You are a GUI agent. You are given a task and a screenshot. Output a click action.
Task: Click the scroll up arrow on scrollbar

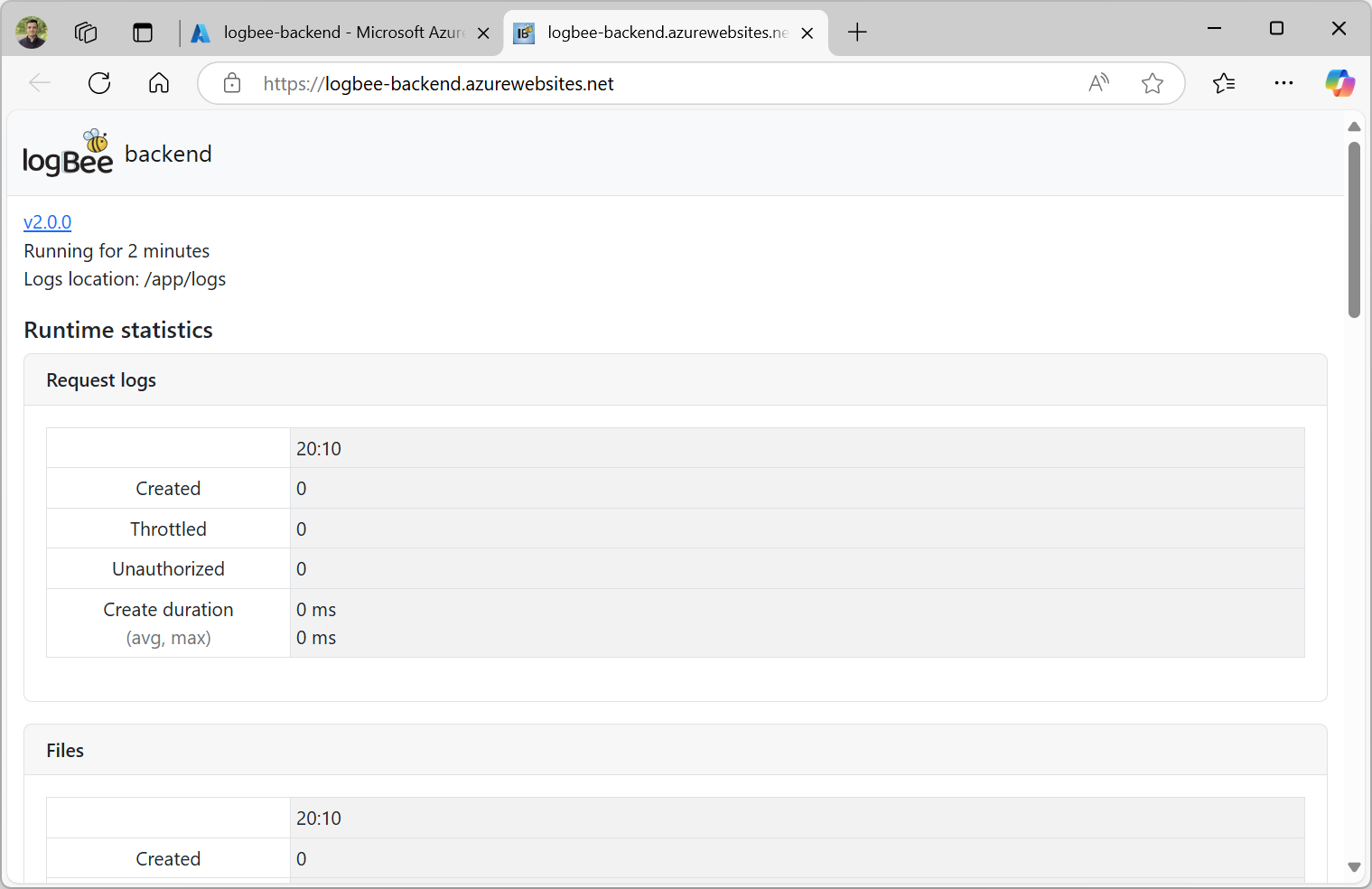tap(1354, 126)
